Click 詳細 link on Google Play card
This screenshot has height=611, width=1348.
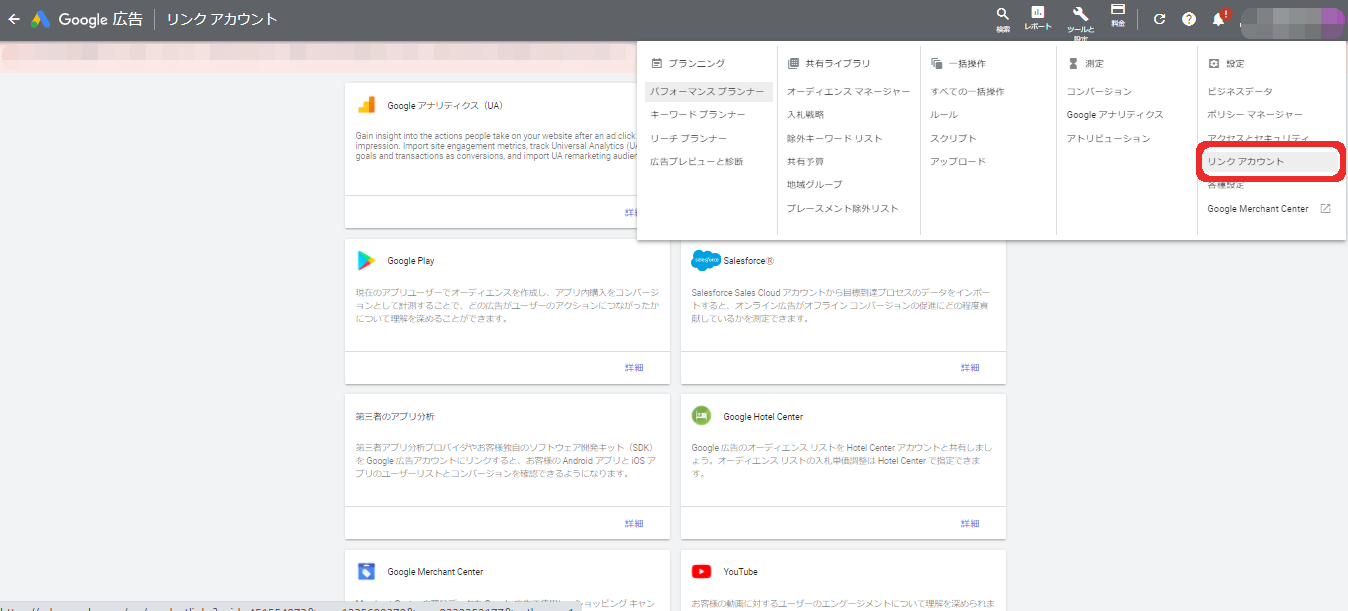point(634,367)
